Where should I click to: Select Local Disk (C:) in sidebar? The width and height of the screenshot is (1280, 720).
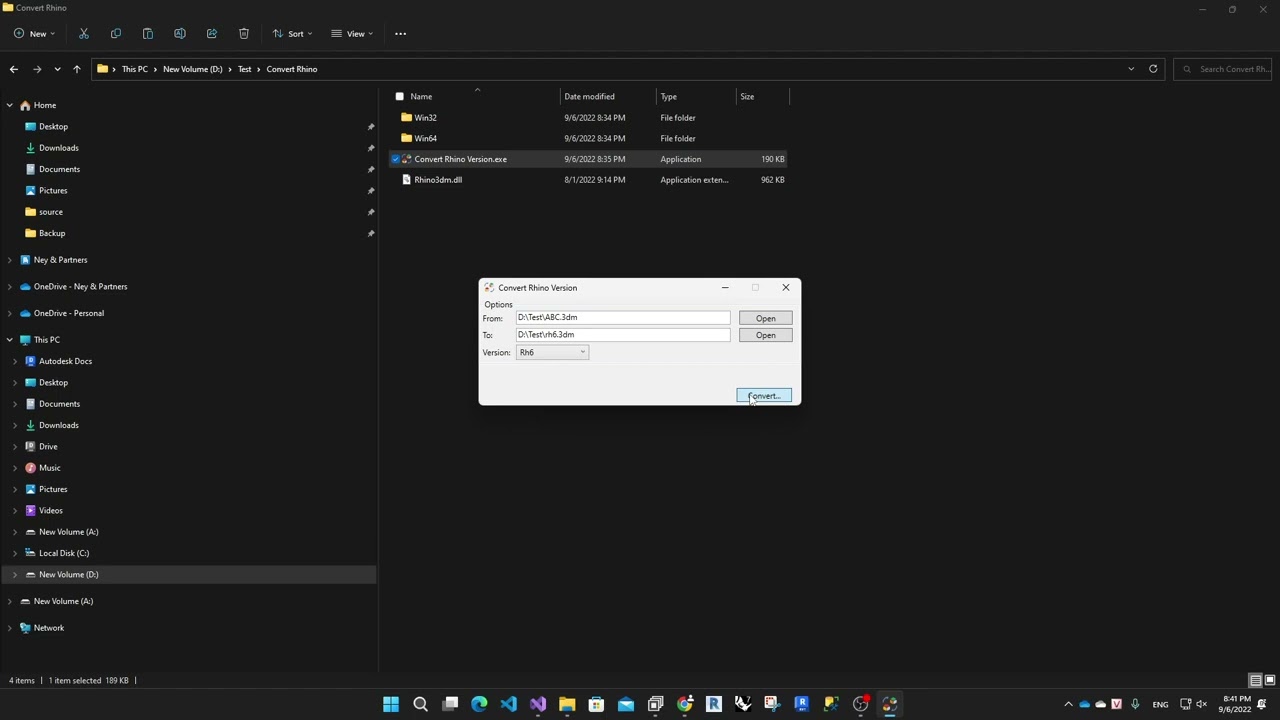64,553
